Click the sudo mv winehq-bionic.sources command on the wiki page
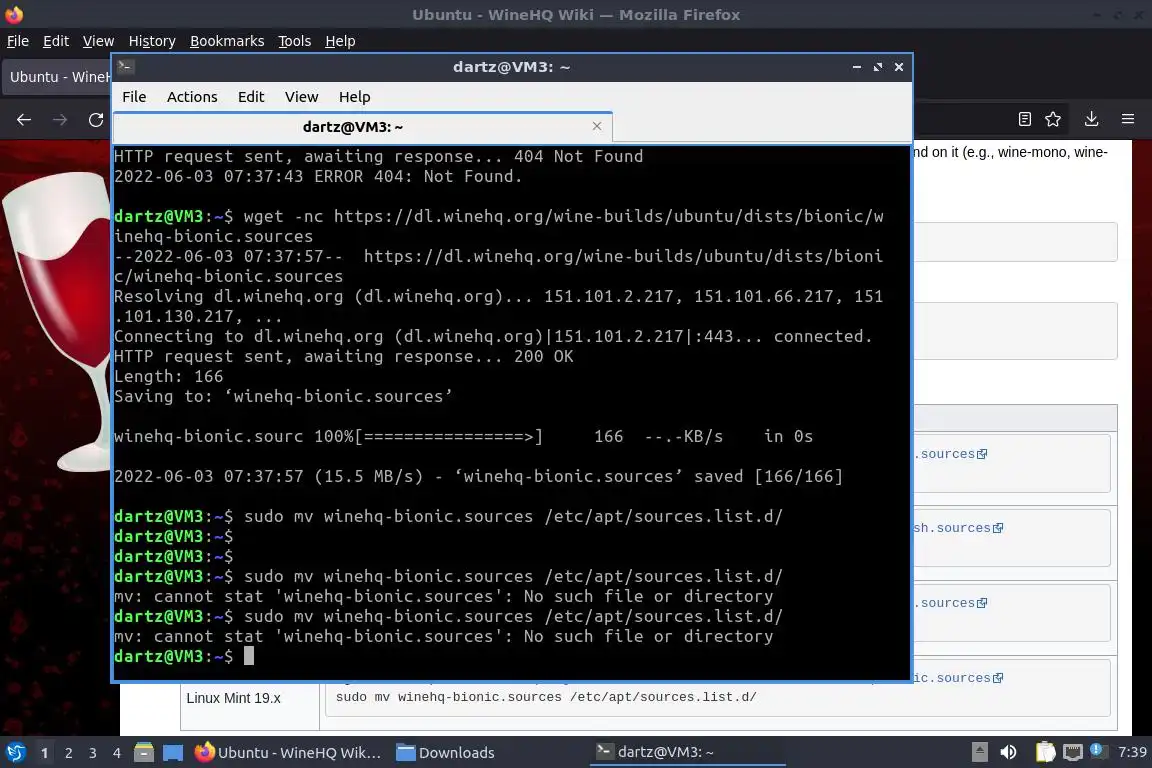Viewport: 1152px width, 768px height. (x=546, y=697)
